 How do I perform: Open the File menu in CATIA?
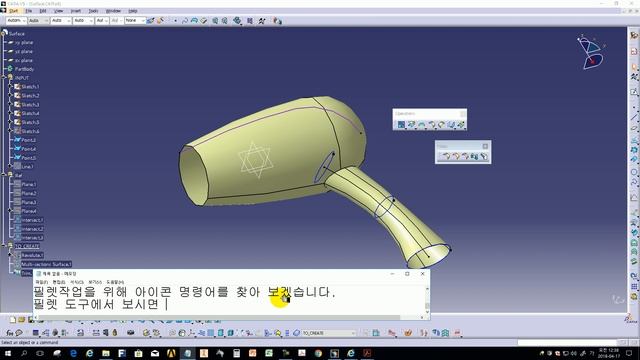point(29,11)
